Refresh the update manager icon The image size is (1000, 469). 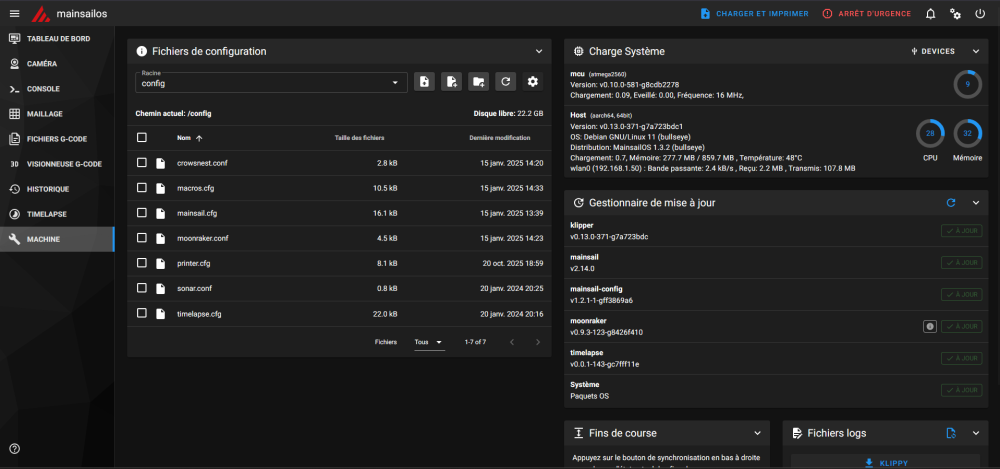point(951,203)
